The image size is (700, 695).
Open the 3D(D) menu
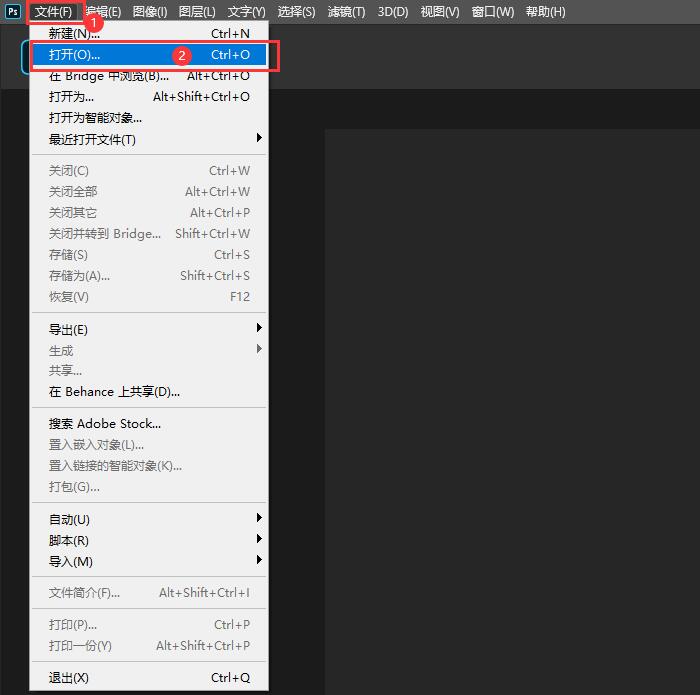click(x=393, y=12)
